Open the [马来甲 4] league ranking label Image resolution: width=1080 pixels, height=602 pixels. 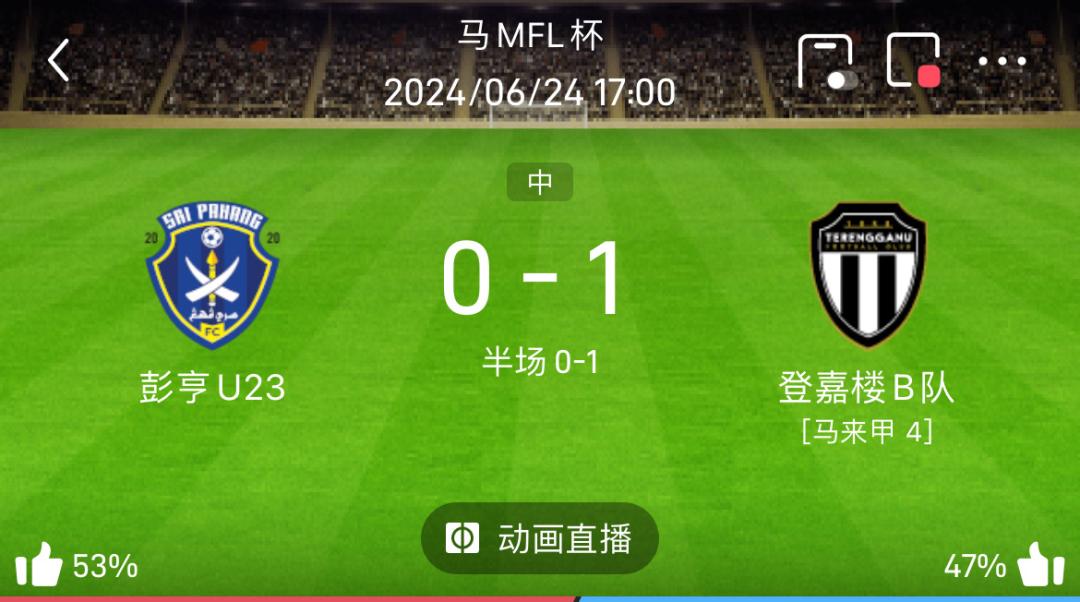tap(867, 432)
